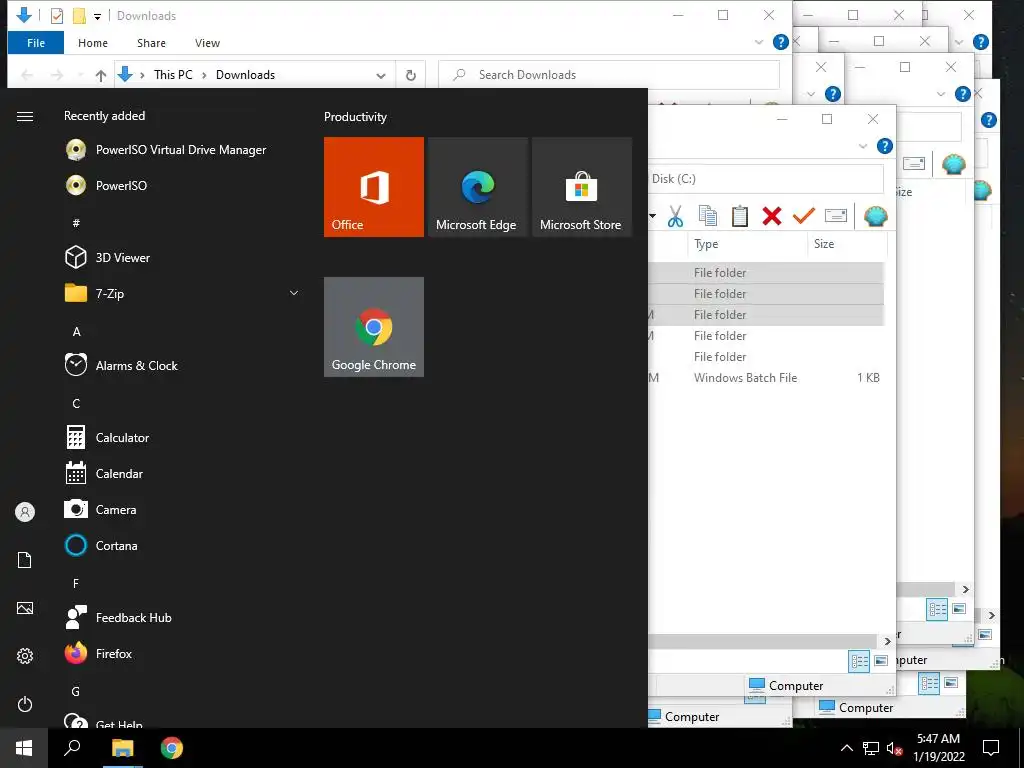The width and height of the screenshot is (1024, 768).
Task: Sort by Size column header
Action: [x=847, y=244]
